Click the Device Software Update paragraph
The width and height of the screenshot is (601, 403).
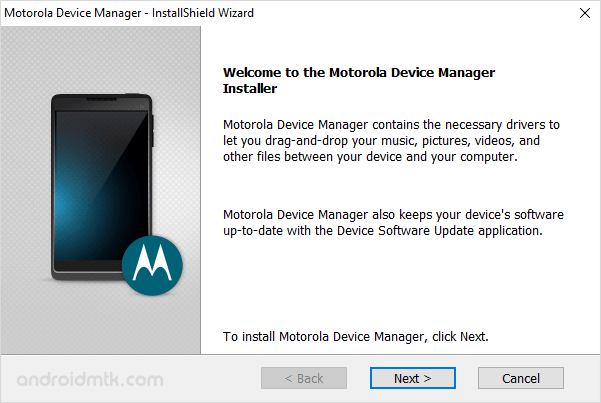(x=393, y=222)
